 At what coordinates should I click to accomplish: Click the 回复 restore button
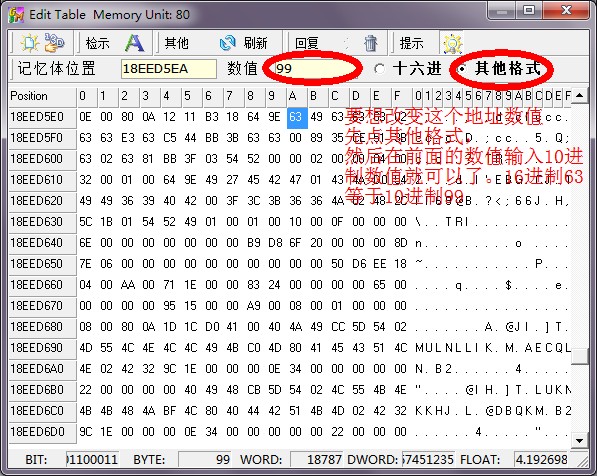coord(307,43)
